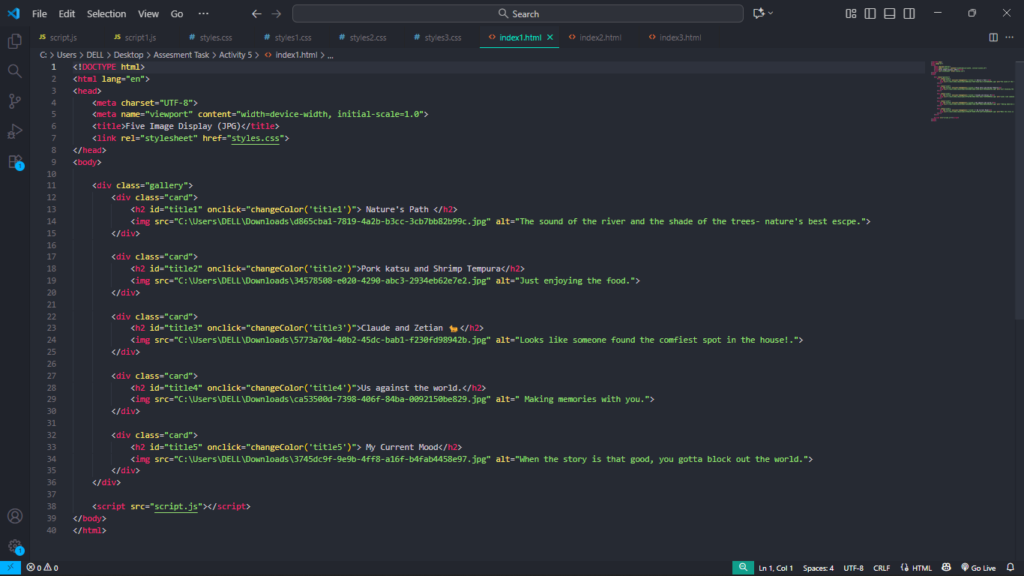The width and height of the screenshot is (1024, 576).
Task: Click the split editor right icon
Action: pyautogui.click(x=994, y=37)
